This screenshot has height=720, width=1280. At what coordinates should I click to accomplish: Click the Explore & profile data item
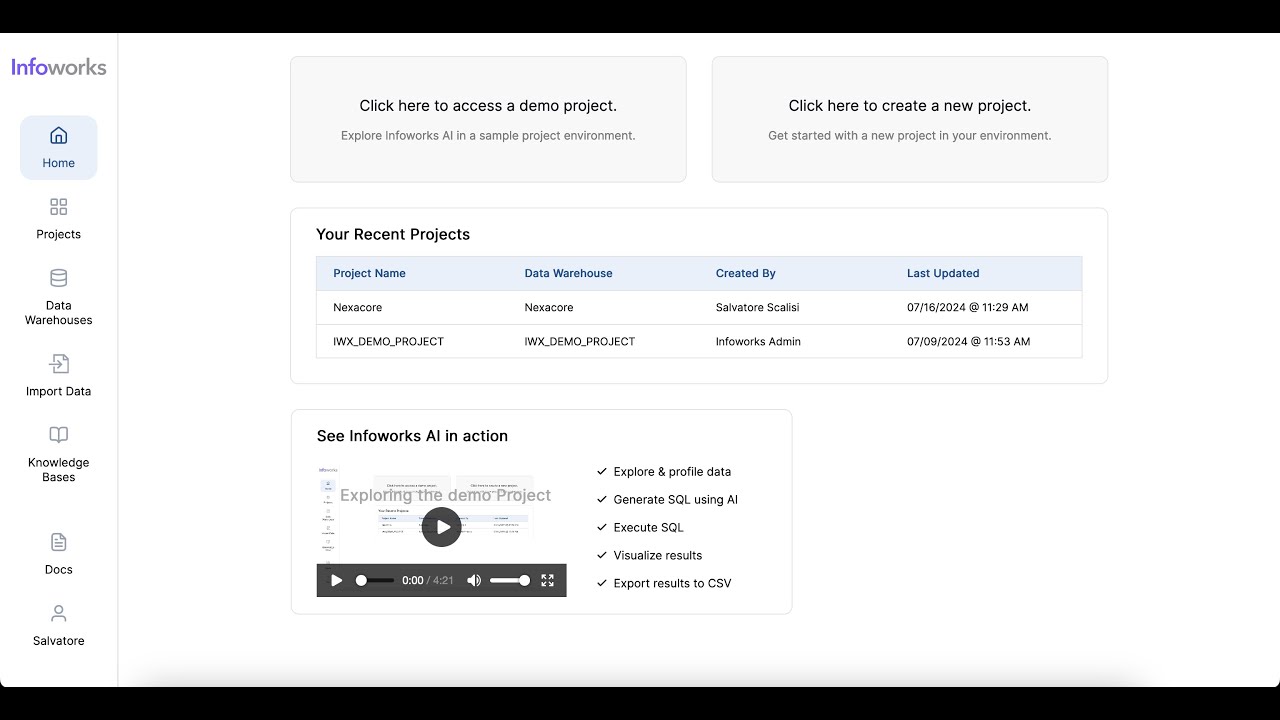point(672,471)
